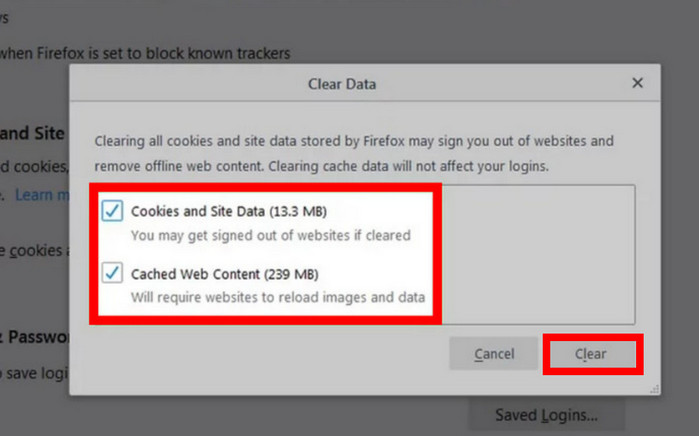Uncheck Cookies and Site Data checkbox
699x436 pixels.
click(x=113, y=212)
